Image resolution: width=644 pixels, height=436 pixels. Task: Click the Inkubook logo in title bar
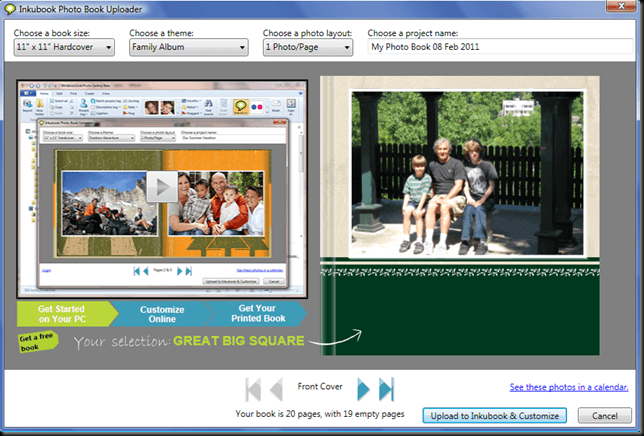click(9, 9)
